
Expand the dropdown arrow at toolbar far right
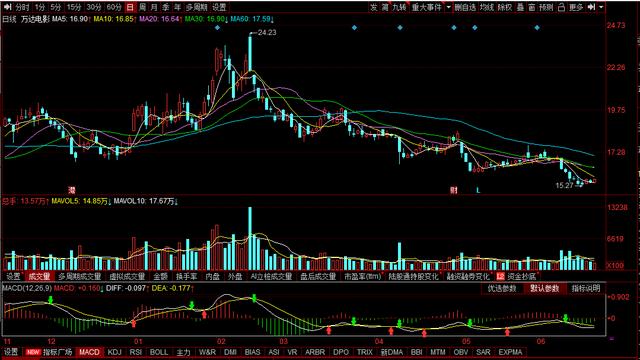[601, 7]
